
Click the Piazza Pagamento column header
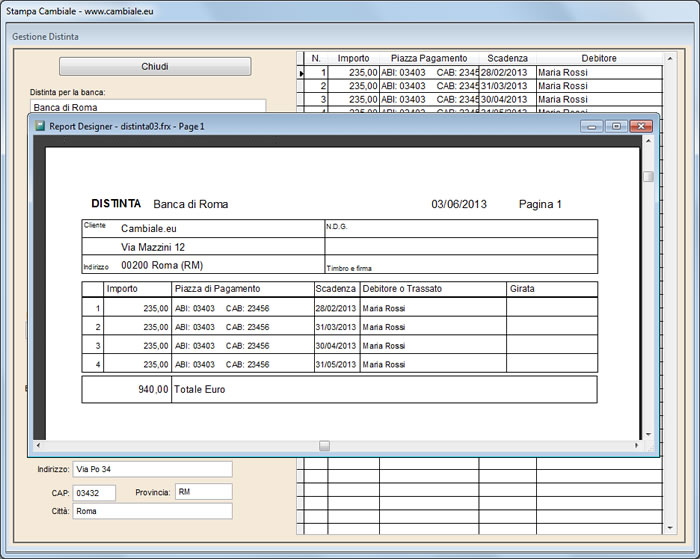coord(429,58)
